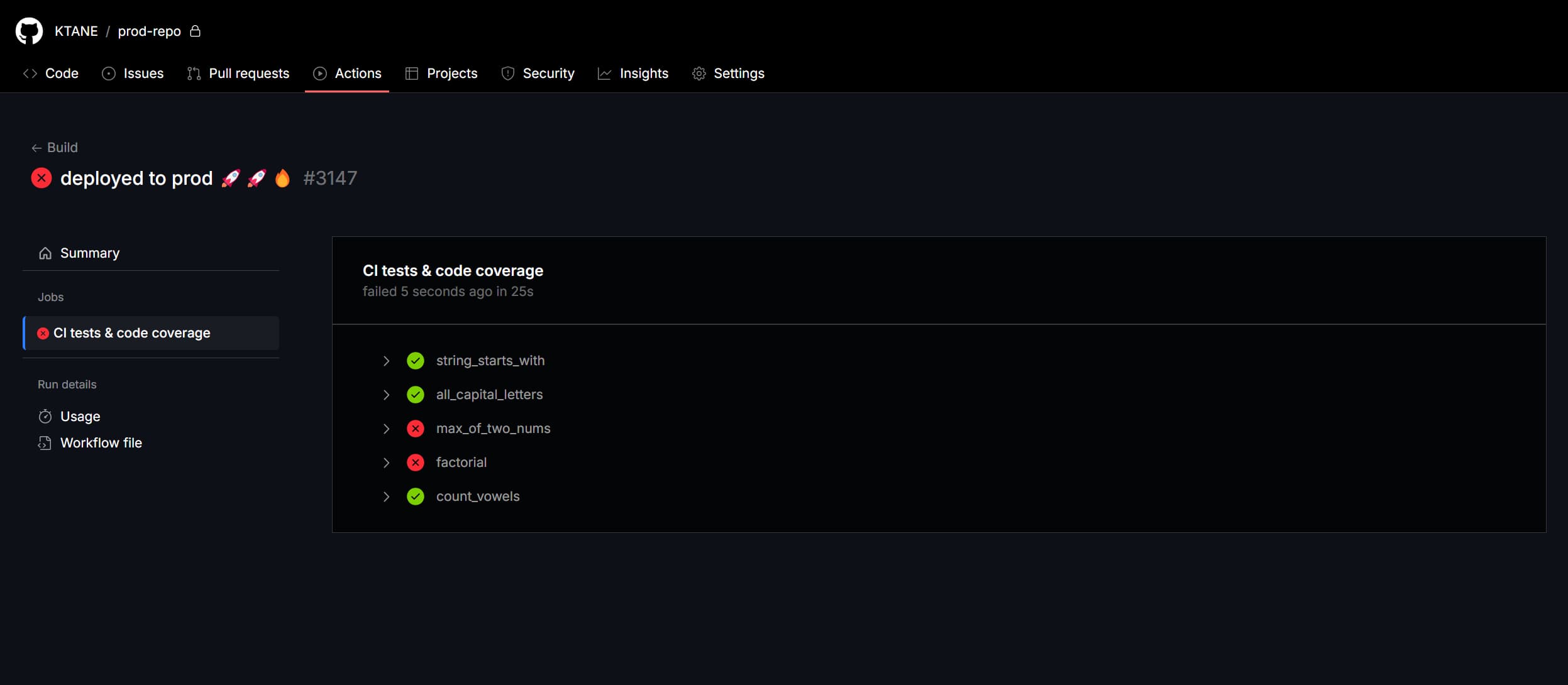Go to the Security tab
Image resolution: width=1568 pixels, height=685 pixels.
(x=538, y=74)
